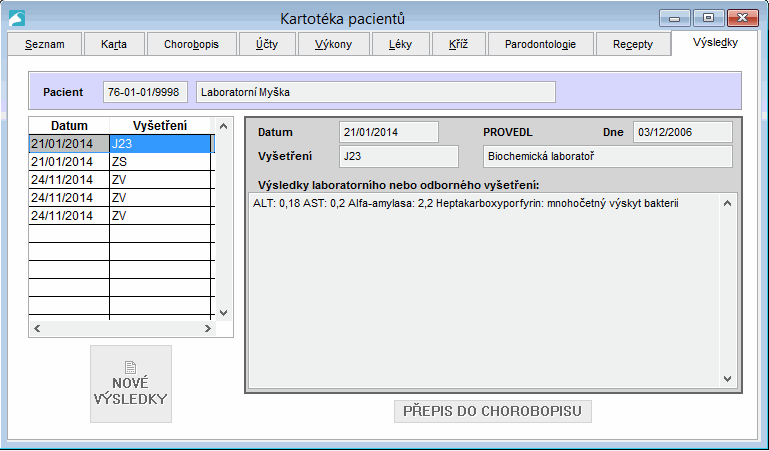Click the Dne date field 03/12/2006
Screen dimensions: 769x451
(x=682, y=132)
